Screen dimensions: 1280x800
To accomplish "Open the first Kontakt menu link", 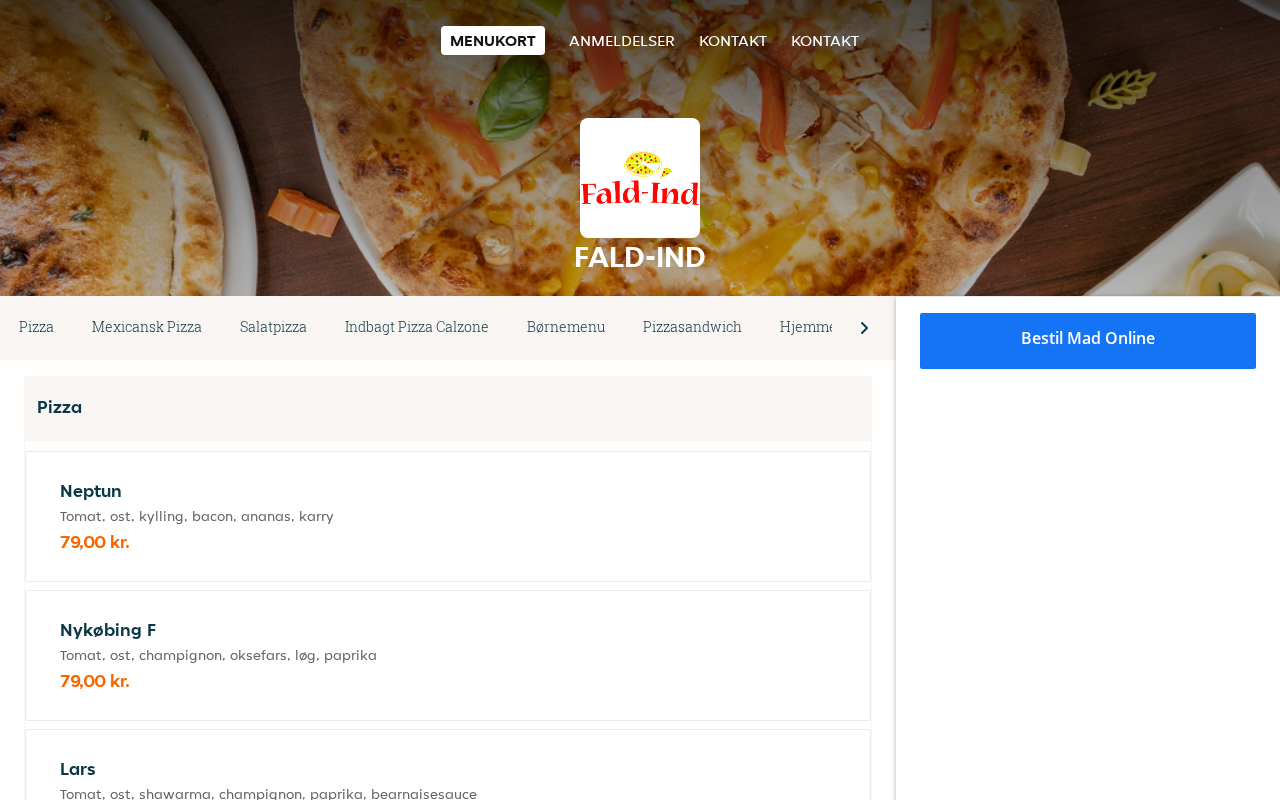I will click(x=733, y=41).
